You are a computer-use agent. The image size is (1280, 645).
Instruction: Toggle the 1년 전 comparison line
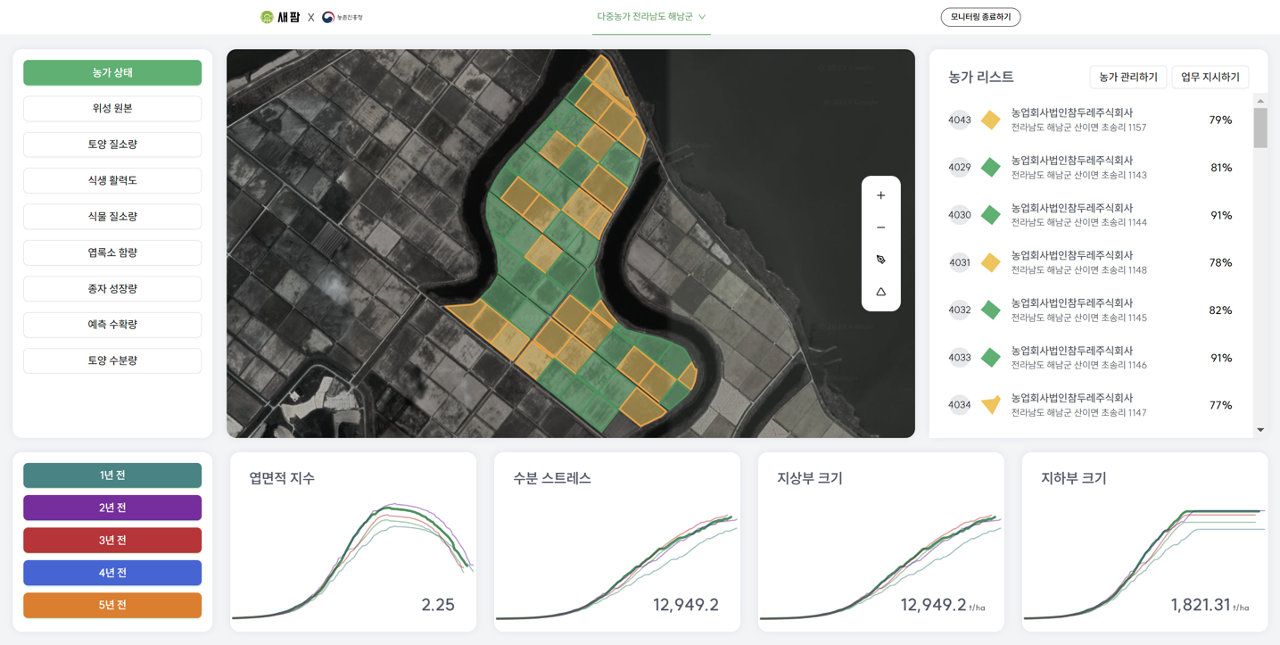click(112, 475)
